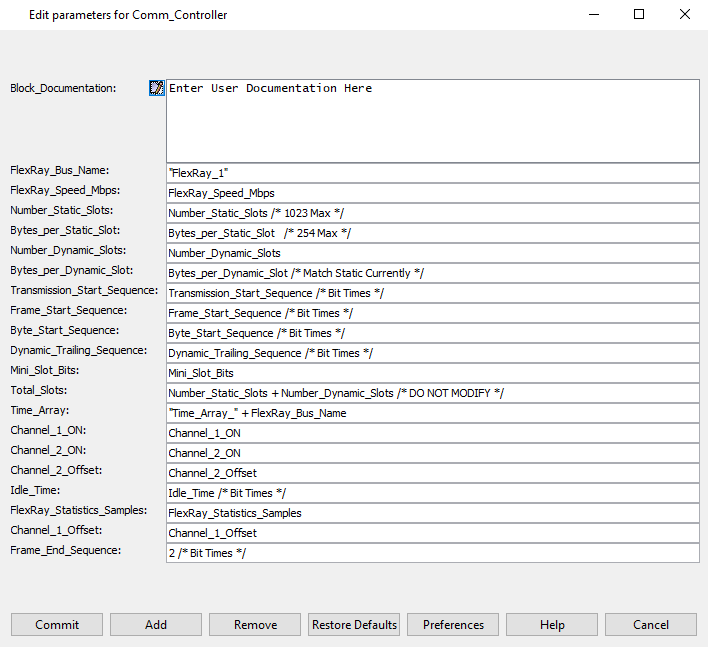The width and height of the screenshot is (708, 647).
Task: Click Restore Defaults button
Action: pos(354,625)
